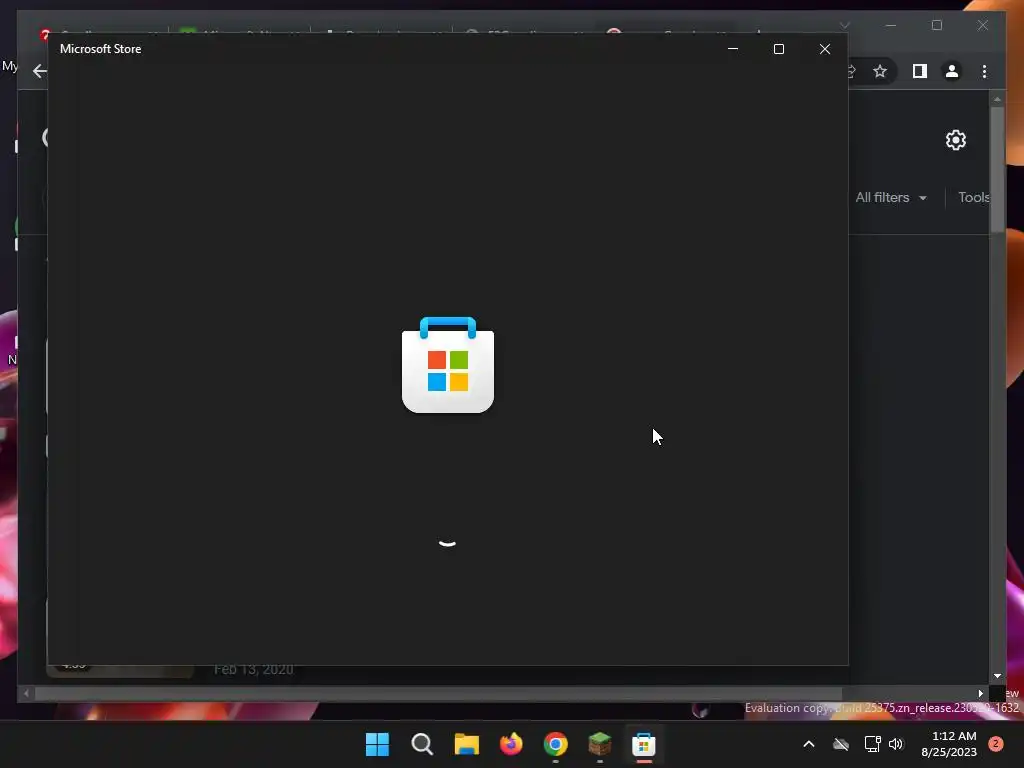Toggle Chrome's side panel icon
1024x768 pixels.
point(920,71)
